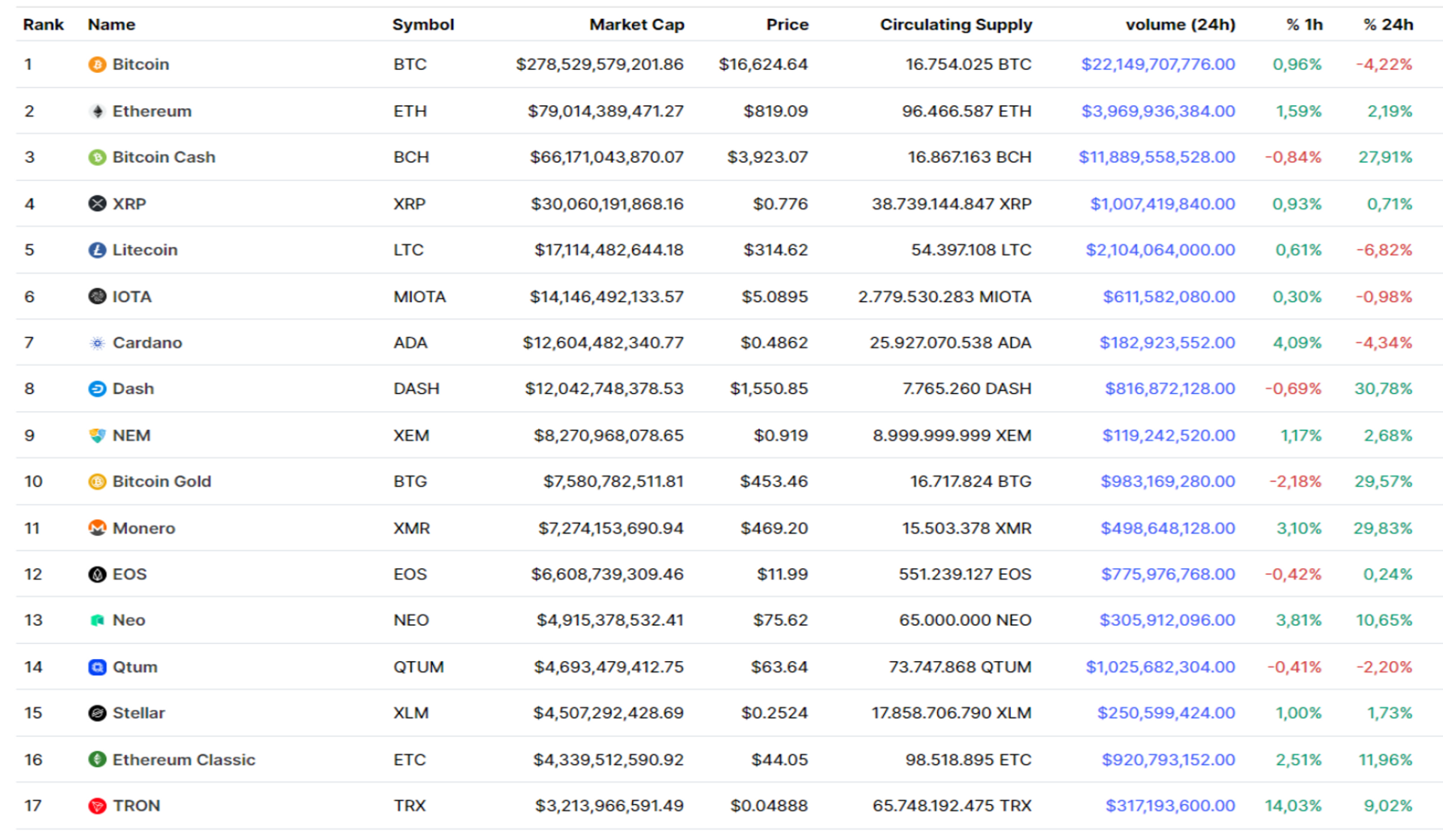Viewport: 1443px width, 840px height.
Task: Select the Ethereum Classic row name
Action: [183, 759]
